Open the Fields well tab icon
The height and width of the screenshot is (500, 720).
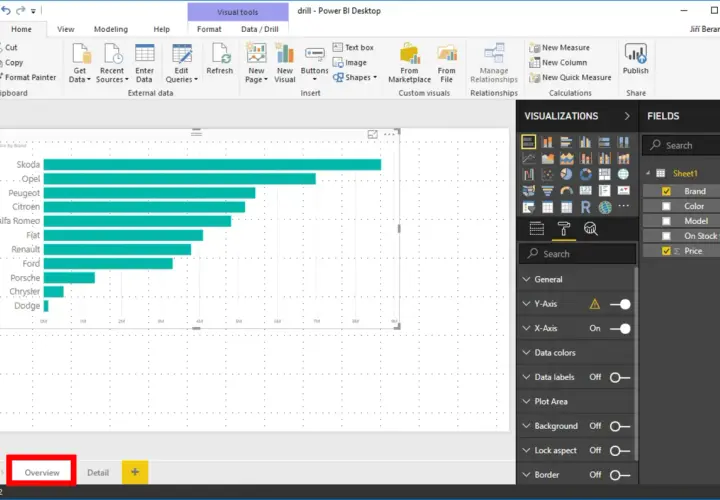click(x=537, y=228)
